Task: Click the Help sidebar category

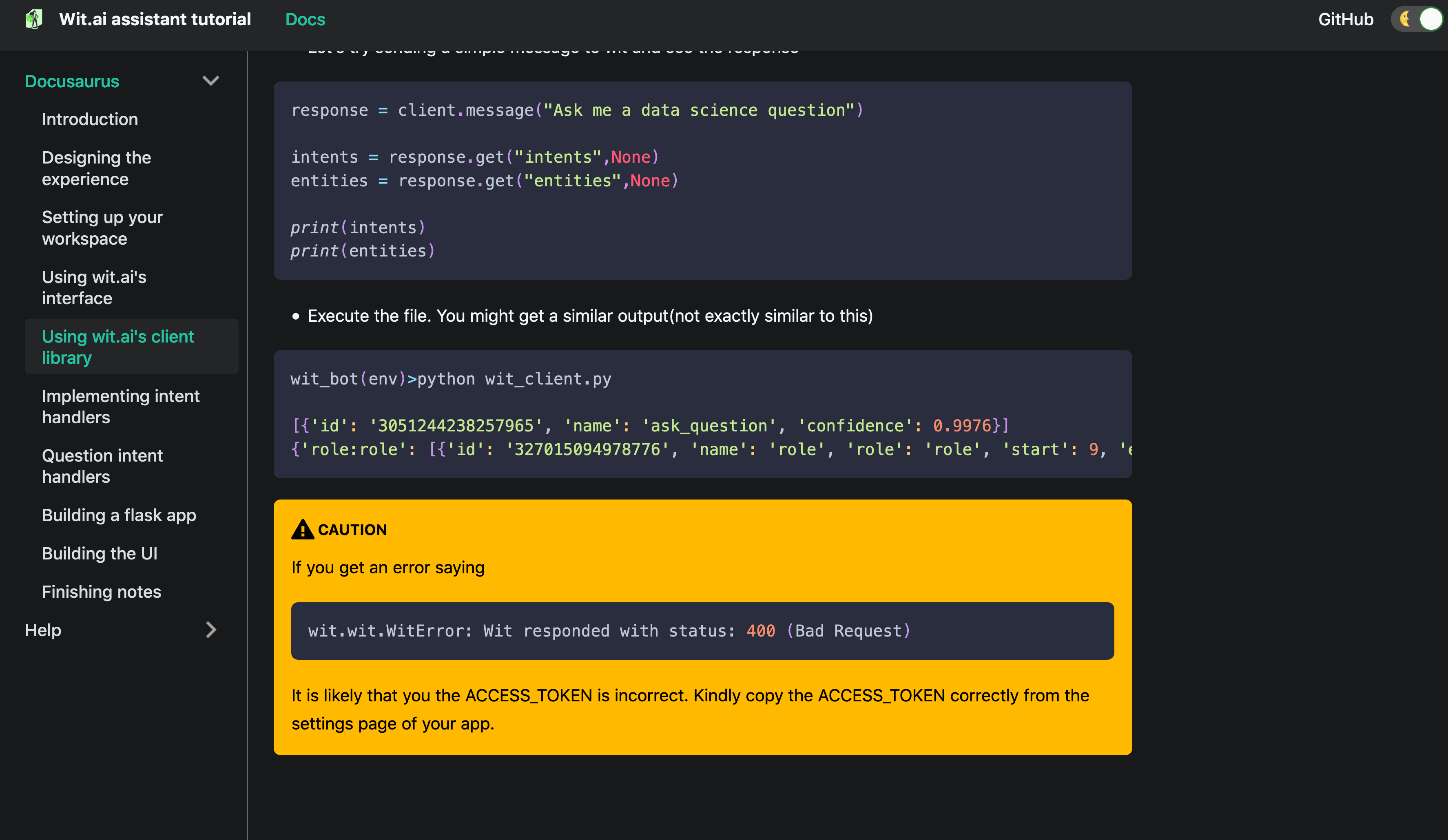Action: [x=43, y=630]
